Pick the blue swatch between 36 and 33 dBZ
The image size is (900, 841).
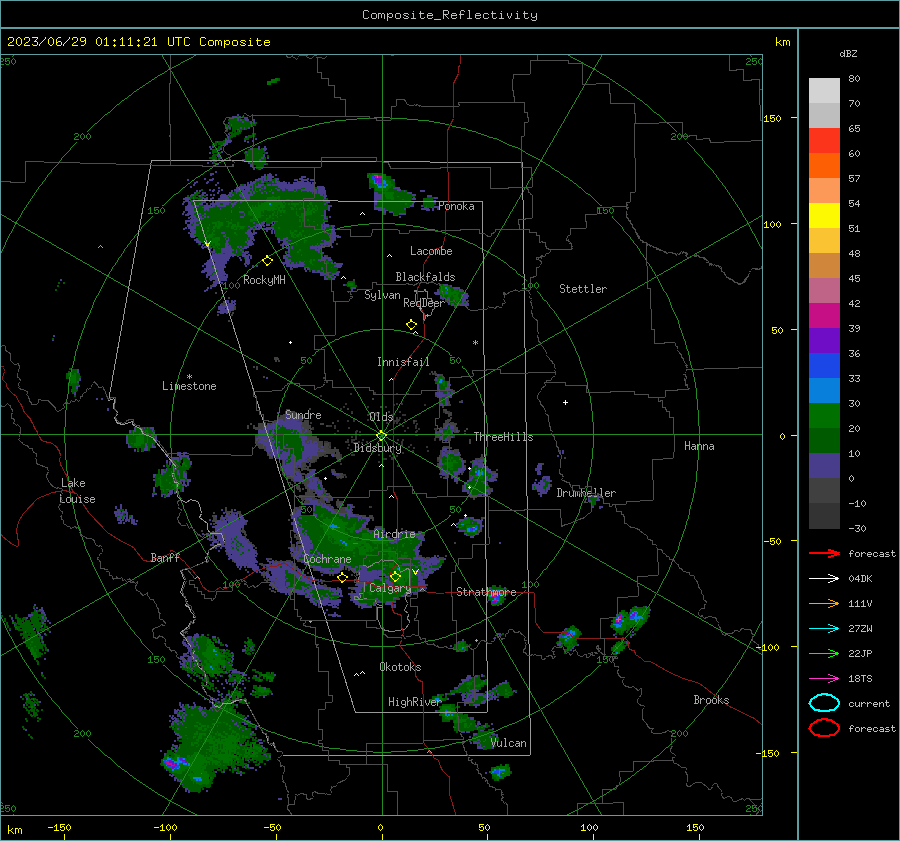tap(824, 366)
